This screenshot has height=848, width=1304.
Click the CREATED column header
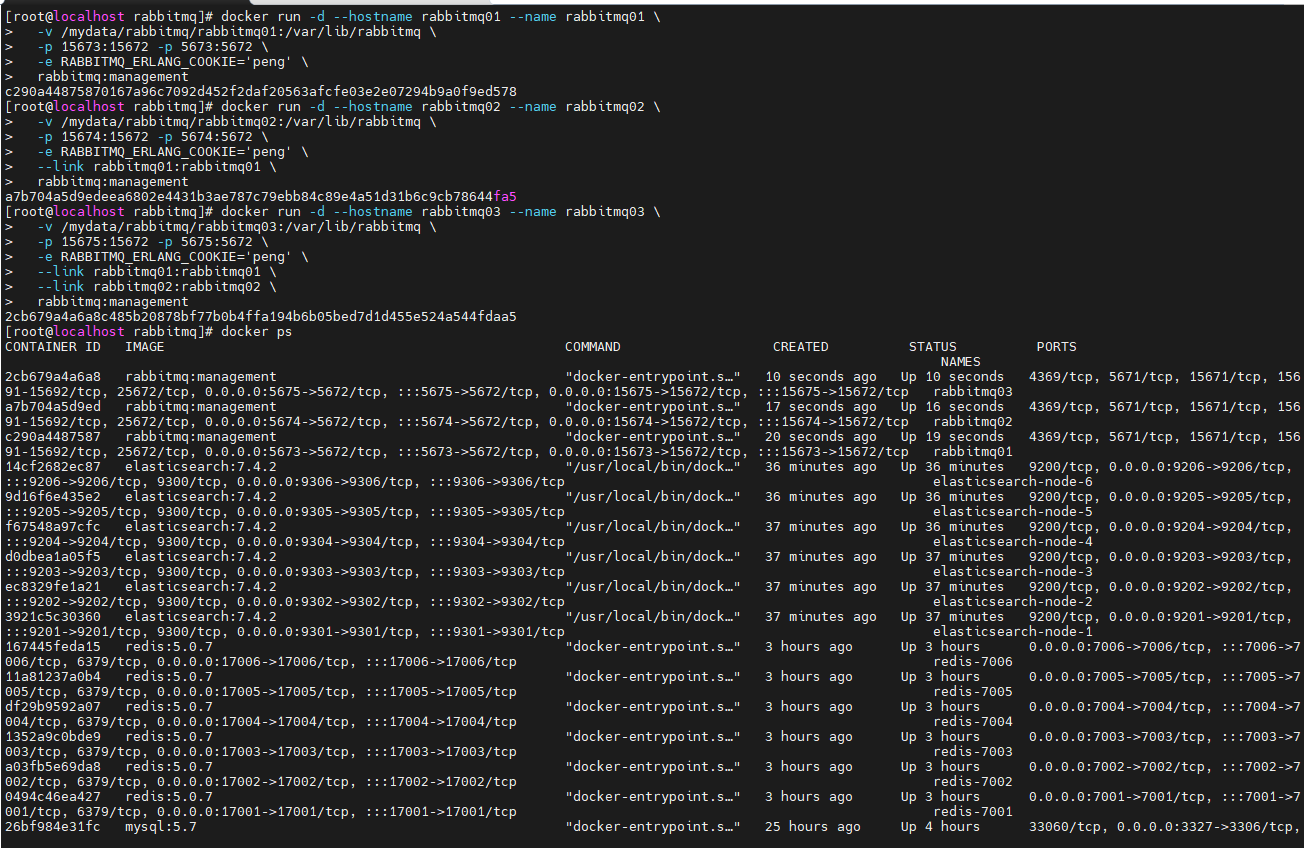click(x=801, y=347)
